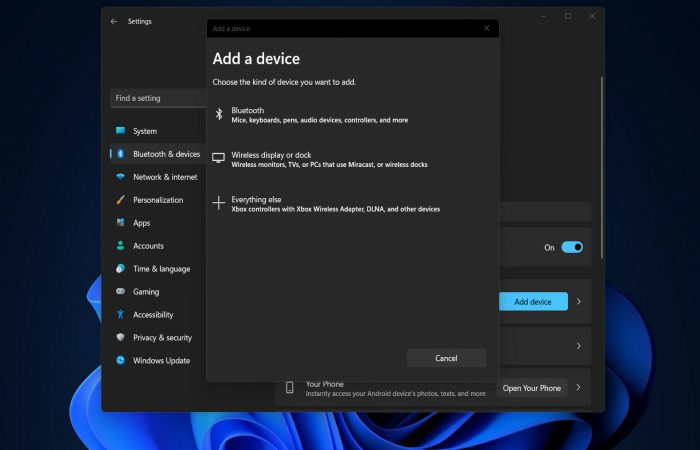Screen dimensions: 700x450
Task: Click the Windows Update sync icon
Action: [120, 360]
